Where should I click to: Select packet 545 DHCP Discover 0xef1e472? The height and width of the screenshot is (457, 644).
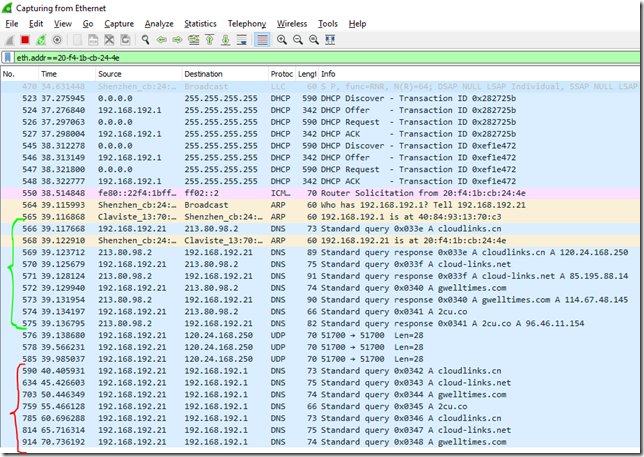click(320, 146)
